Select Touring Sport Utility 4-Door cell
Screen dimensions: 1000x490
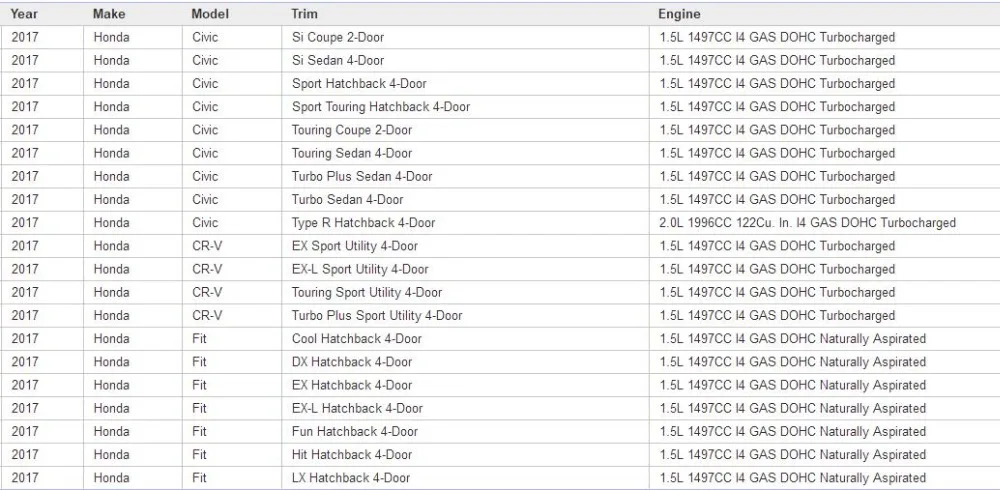(466, 292)
